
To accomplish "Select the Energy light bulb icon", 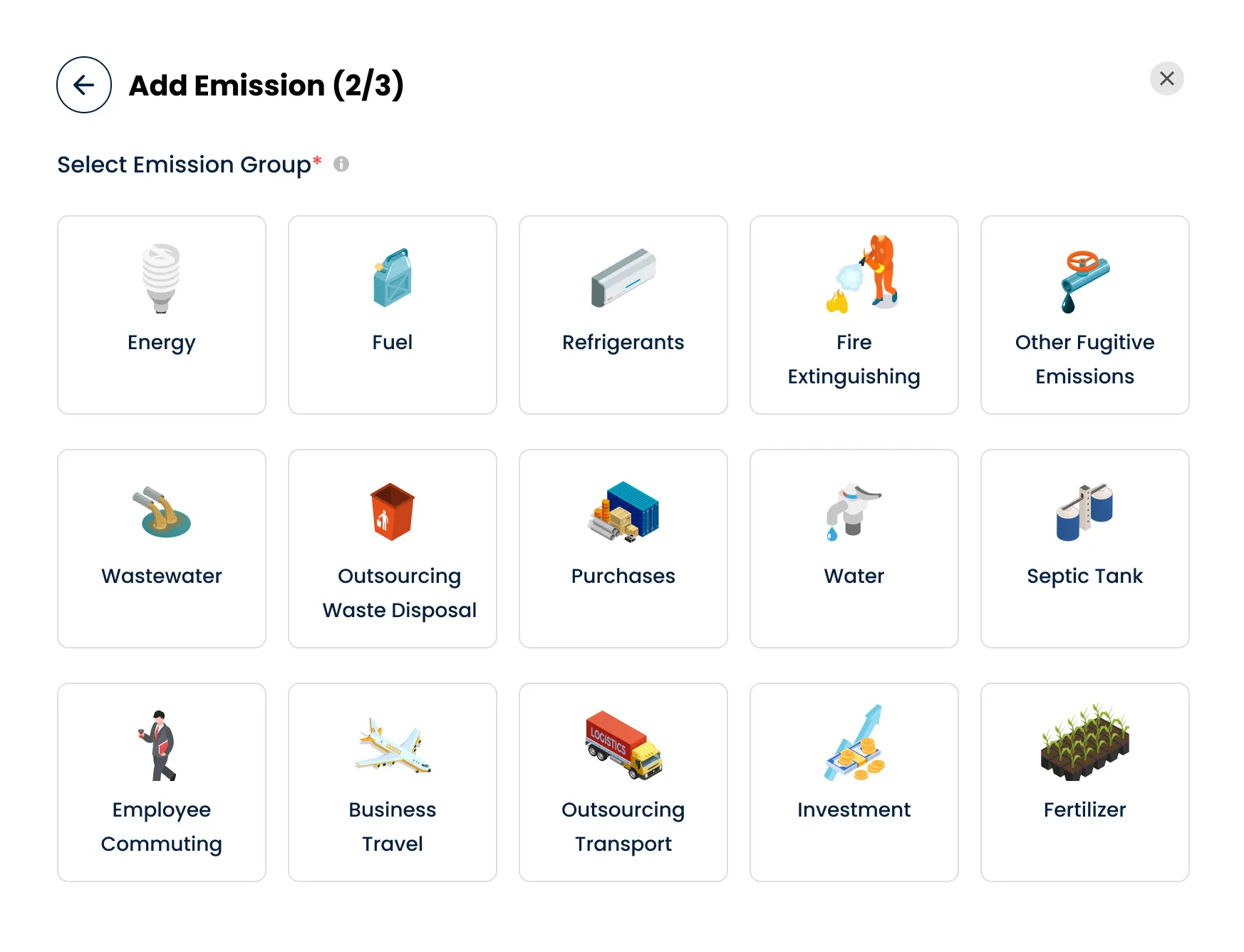I will [x=162, y=278].
